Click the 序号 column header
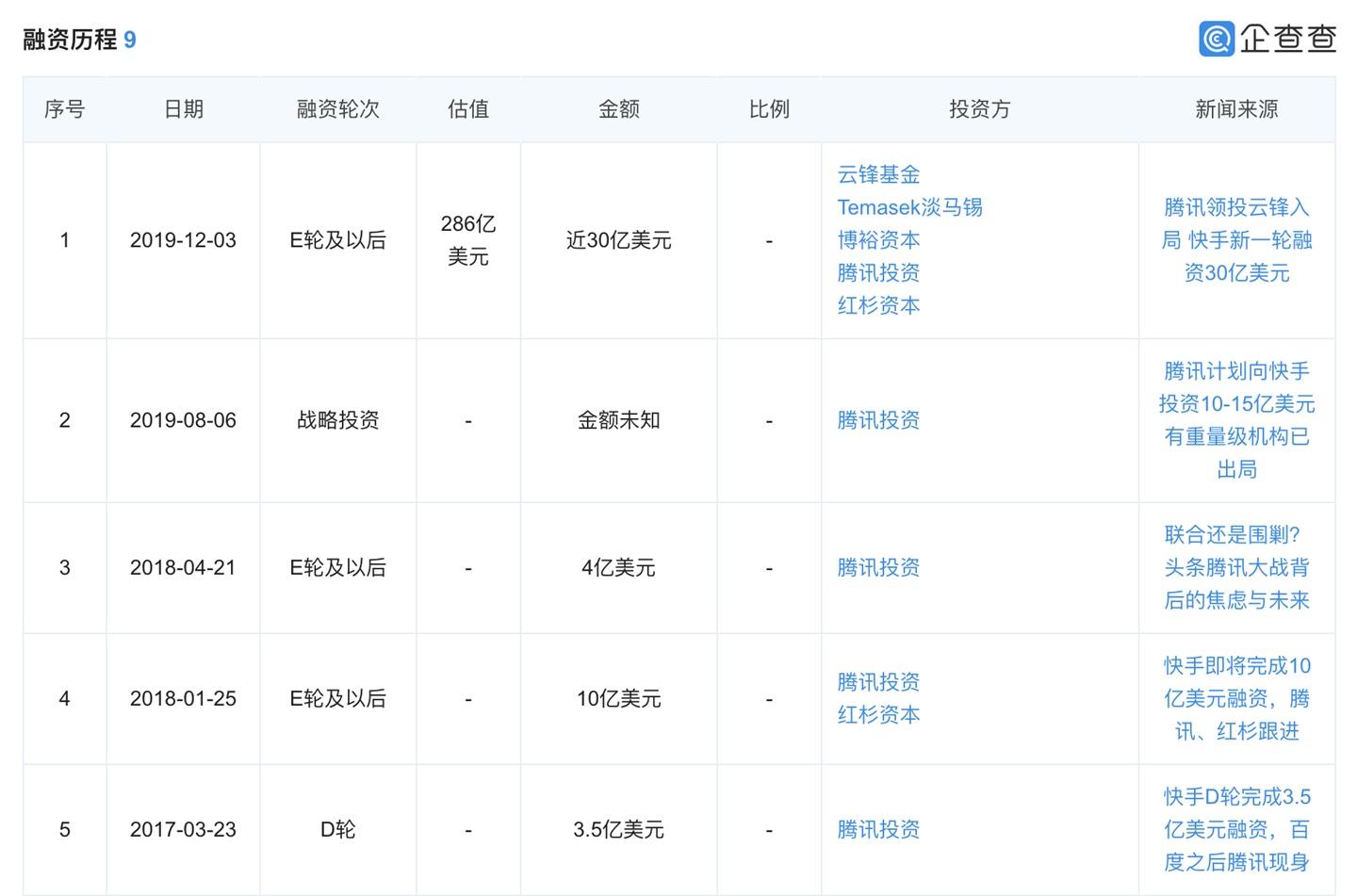1357x896 pixels. click(x=65, y=109)
